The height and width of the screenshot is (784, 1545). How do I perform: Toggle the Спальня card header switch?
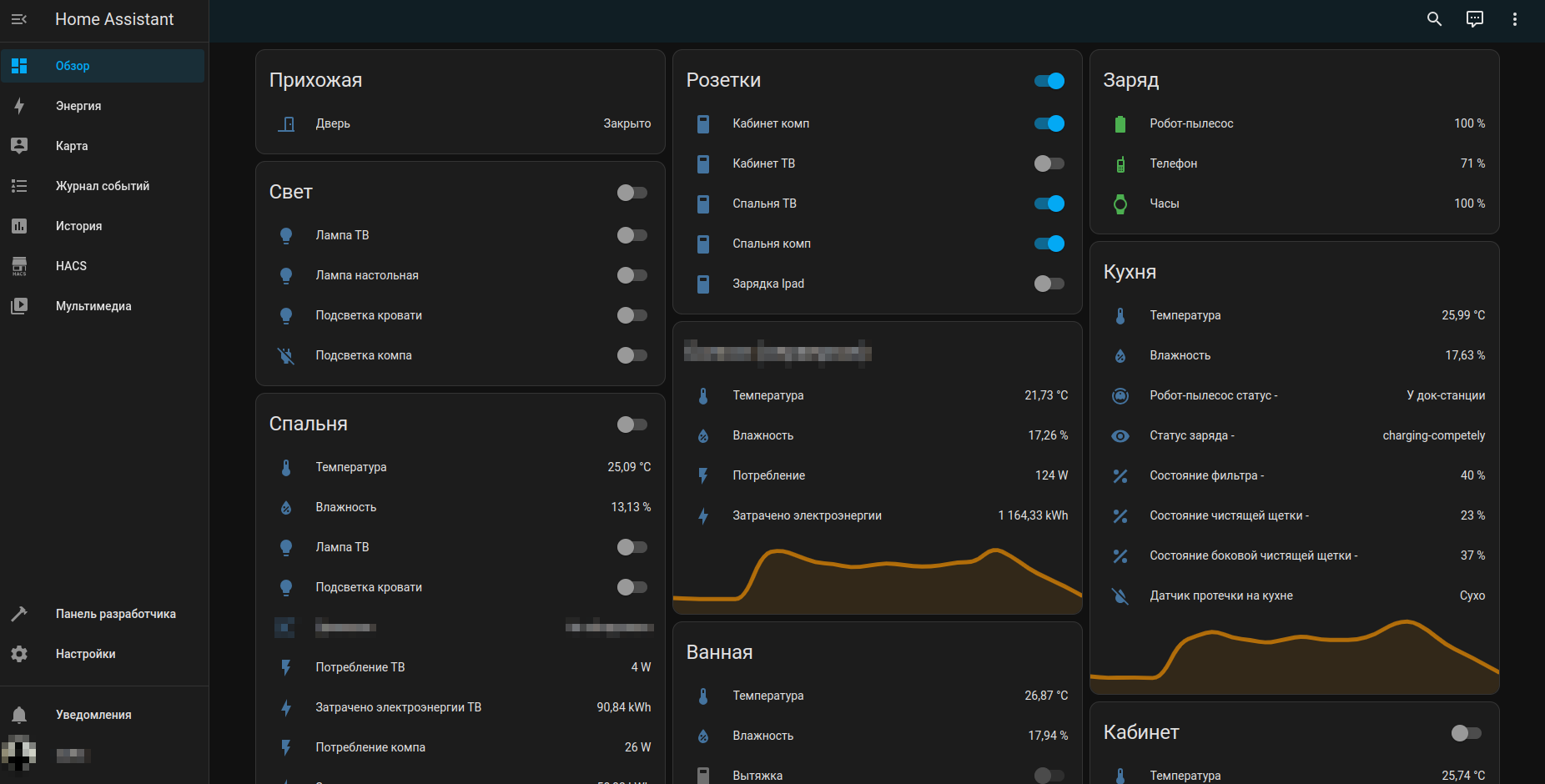click(x=632, y=425)
